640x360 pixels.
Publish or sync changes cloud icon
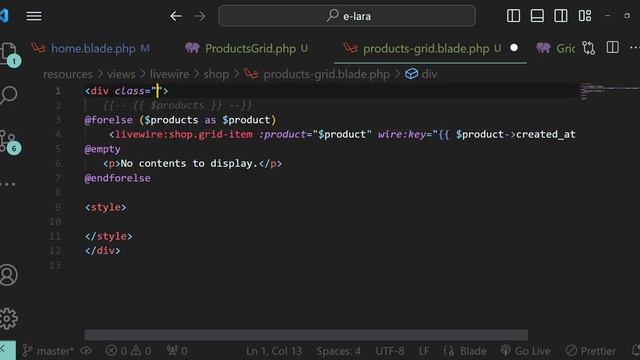point(86,351)
